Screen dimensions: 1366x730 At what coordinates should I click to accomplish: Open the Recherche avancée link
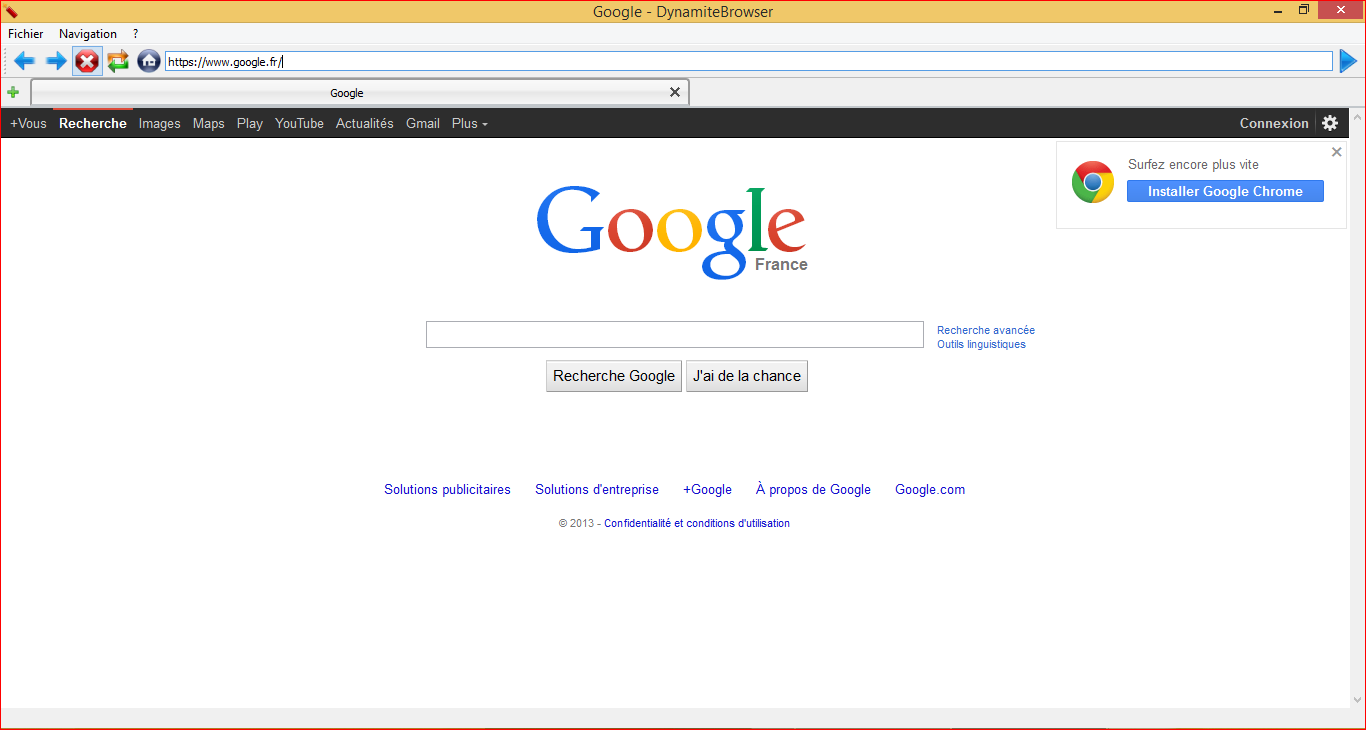coord(985,330)
